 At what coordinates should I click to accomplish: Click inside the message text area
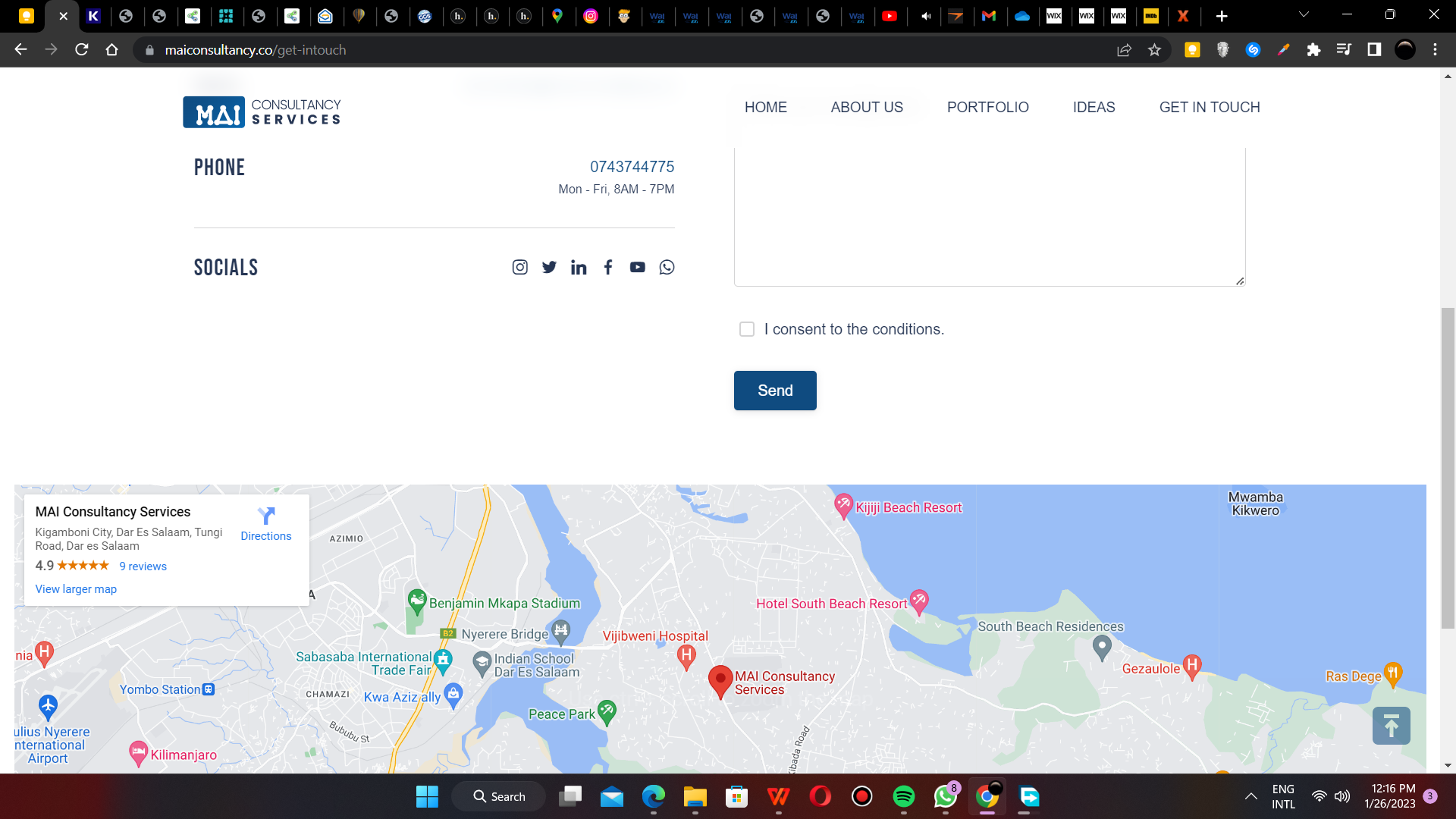[x=989, y=216]
